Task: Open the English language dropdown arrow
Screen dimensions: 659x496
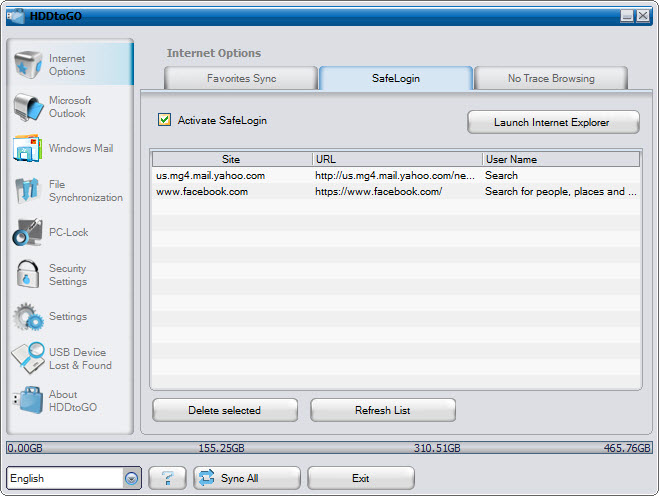Action: [x=132, y=478]
